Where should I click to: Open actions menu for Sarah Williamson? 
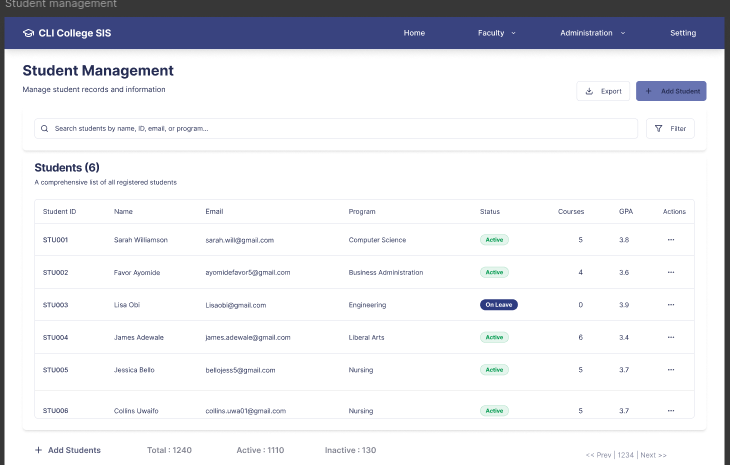point(671,240)
